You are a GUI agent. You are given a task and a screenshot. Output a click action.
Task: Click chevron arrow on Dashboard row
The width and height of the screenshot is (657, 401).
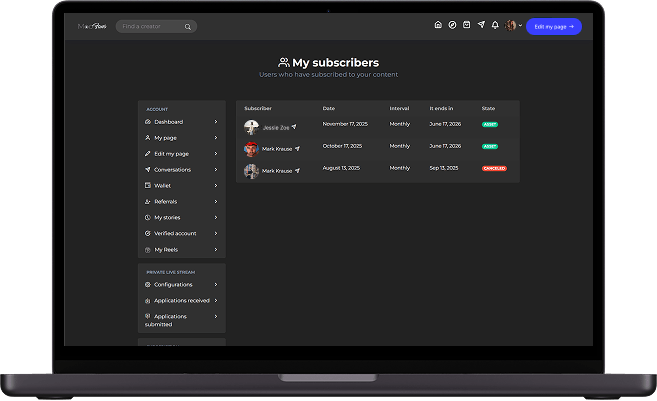pyautogui.click(x=216, y=122)
